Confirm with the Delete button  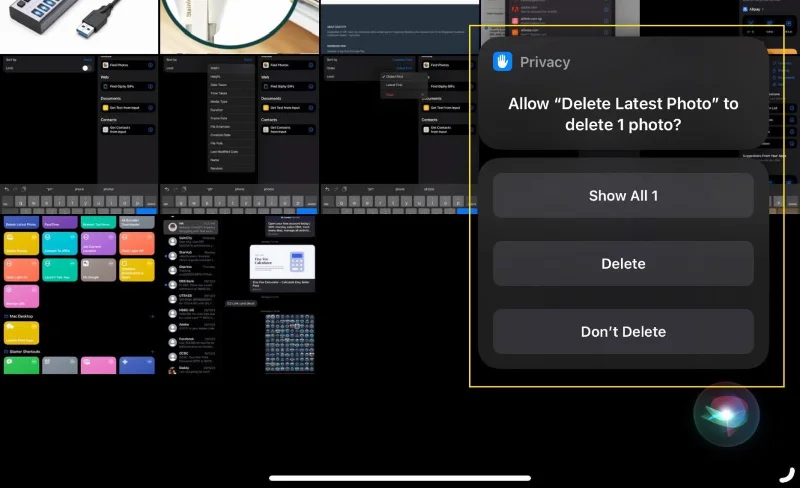pyautogui.click(x=623, y=263)
